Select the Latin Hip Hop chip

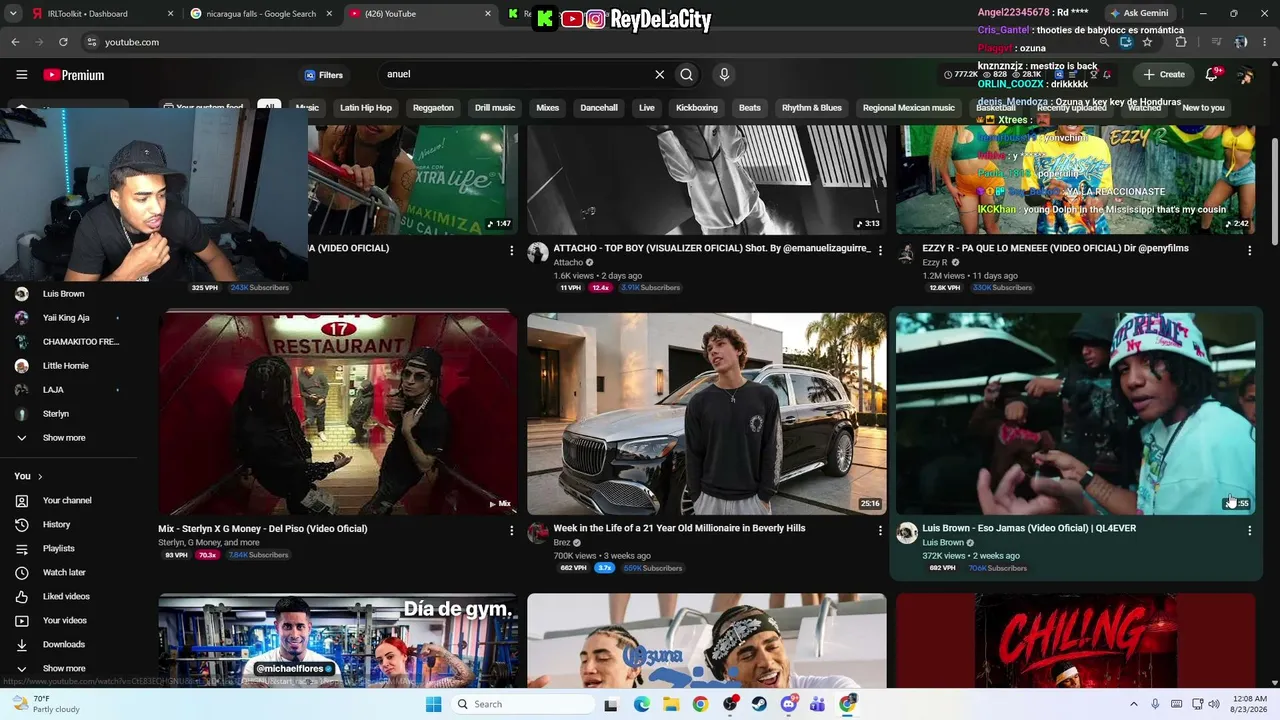coord(366,108)
